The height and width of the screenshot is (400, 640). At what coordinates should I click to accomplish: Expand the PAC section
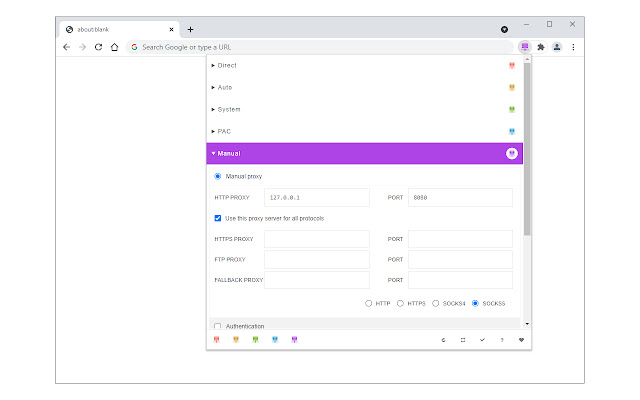364,131
